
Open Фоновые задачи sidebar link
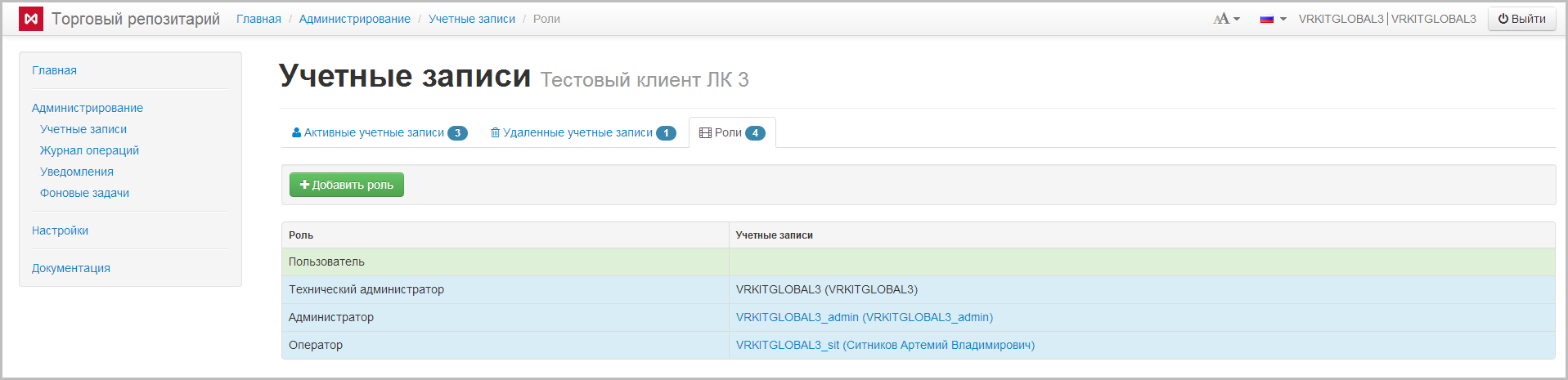(x=84, y=193)
